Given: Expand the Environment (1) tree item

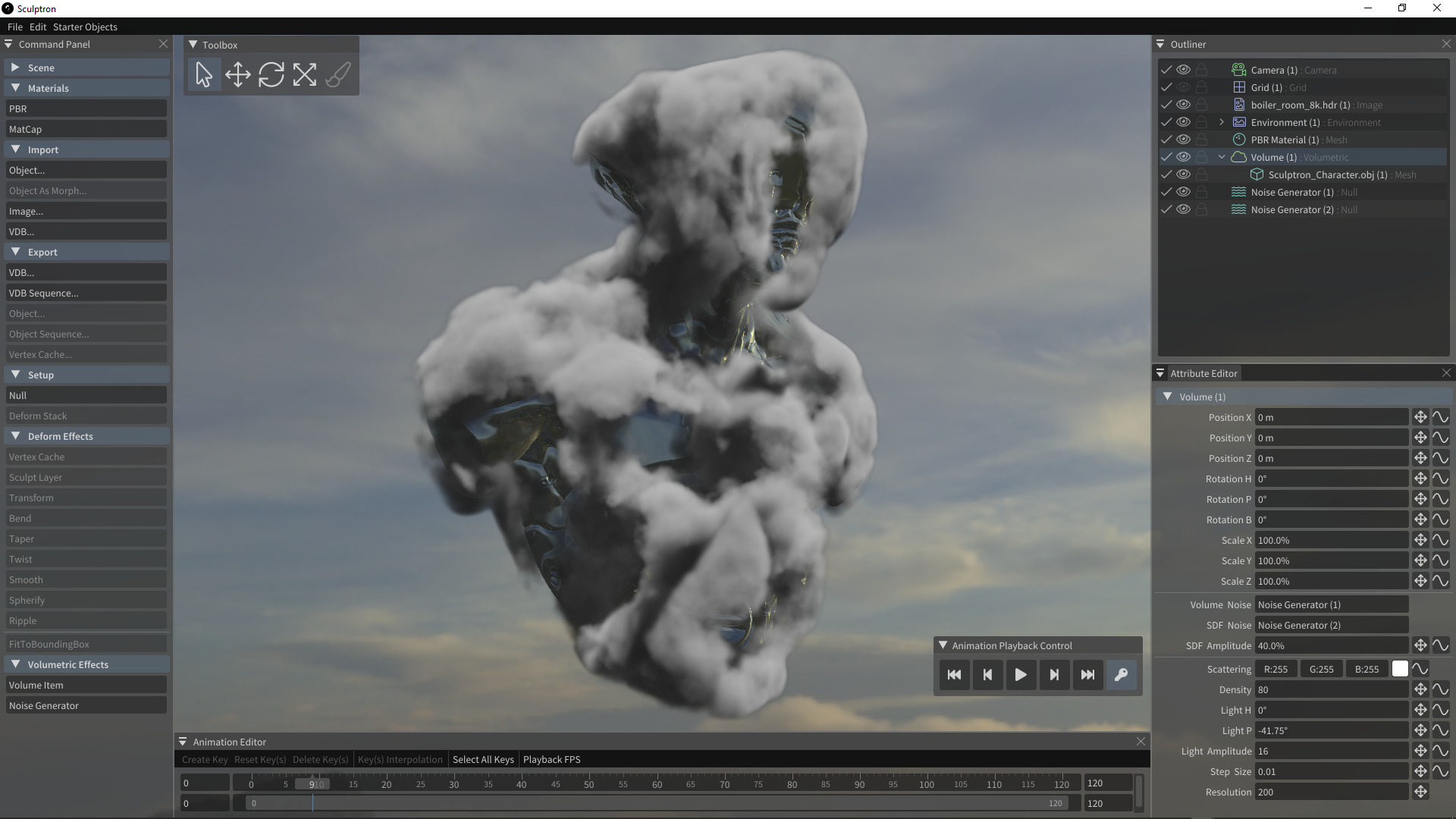Looking at the screenshot, I should pos(1222,122).
